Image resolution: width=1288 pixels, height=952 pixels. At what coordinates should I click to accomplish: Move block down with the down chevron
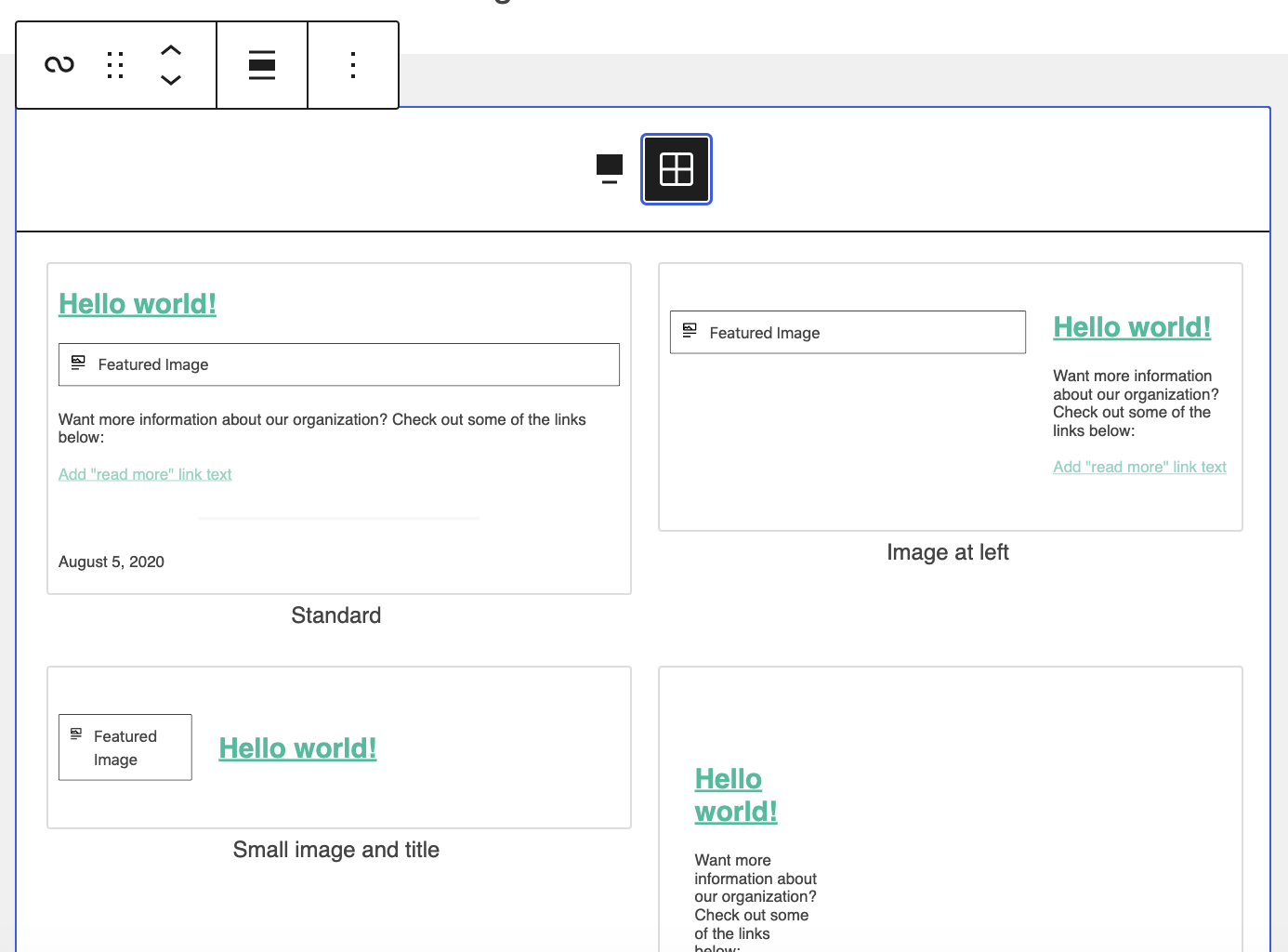tap(171, 80)
